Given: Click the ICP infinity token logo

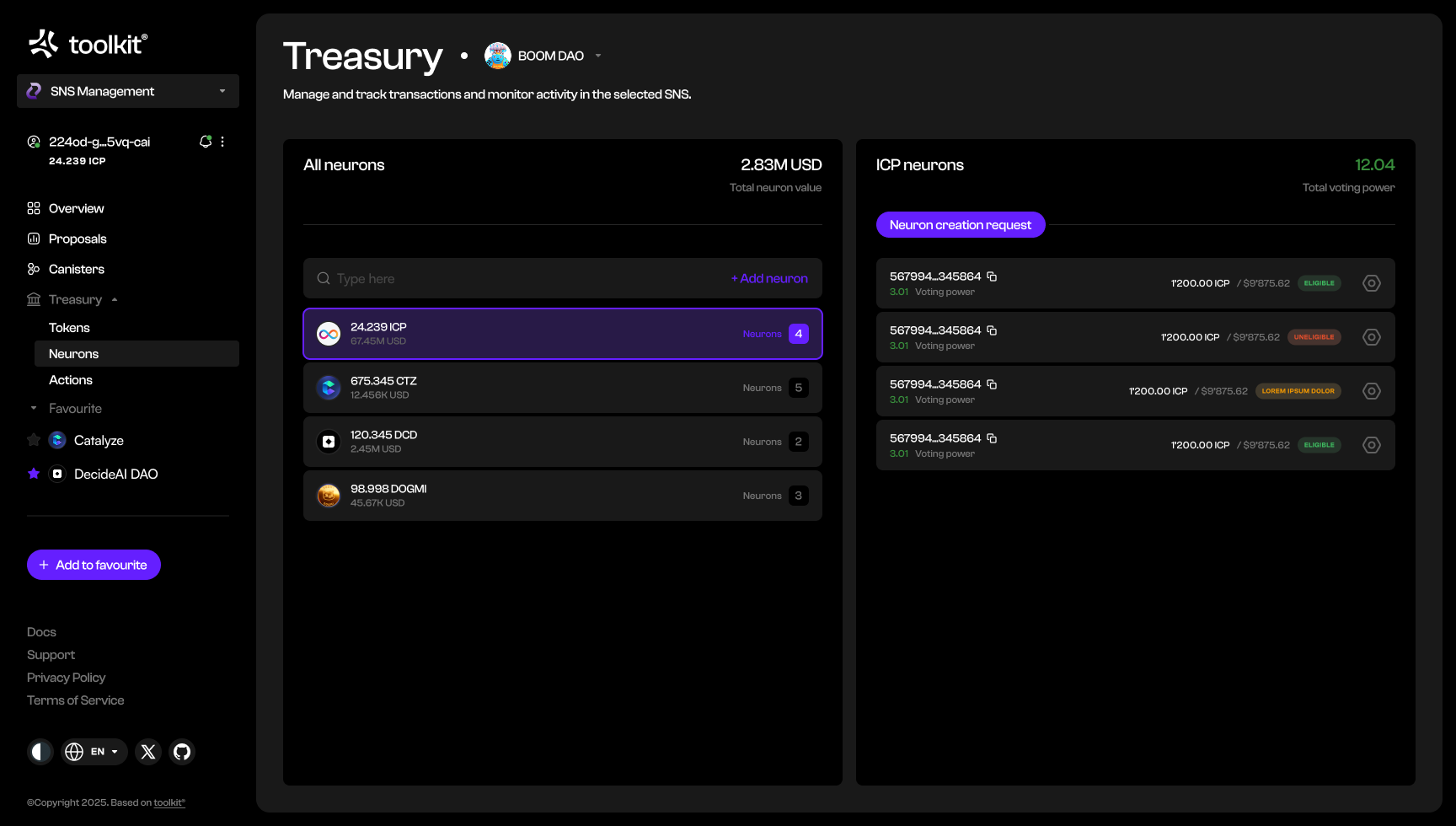Looking at the screenshot, I should 329,334.
